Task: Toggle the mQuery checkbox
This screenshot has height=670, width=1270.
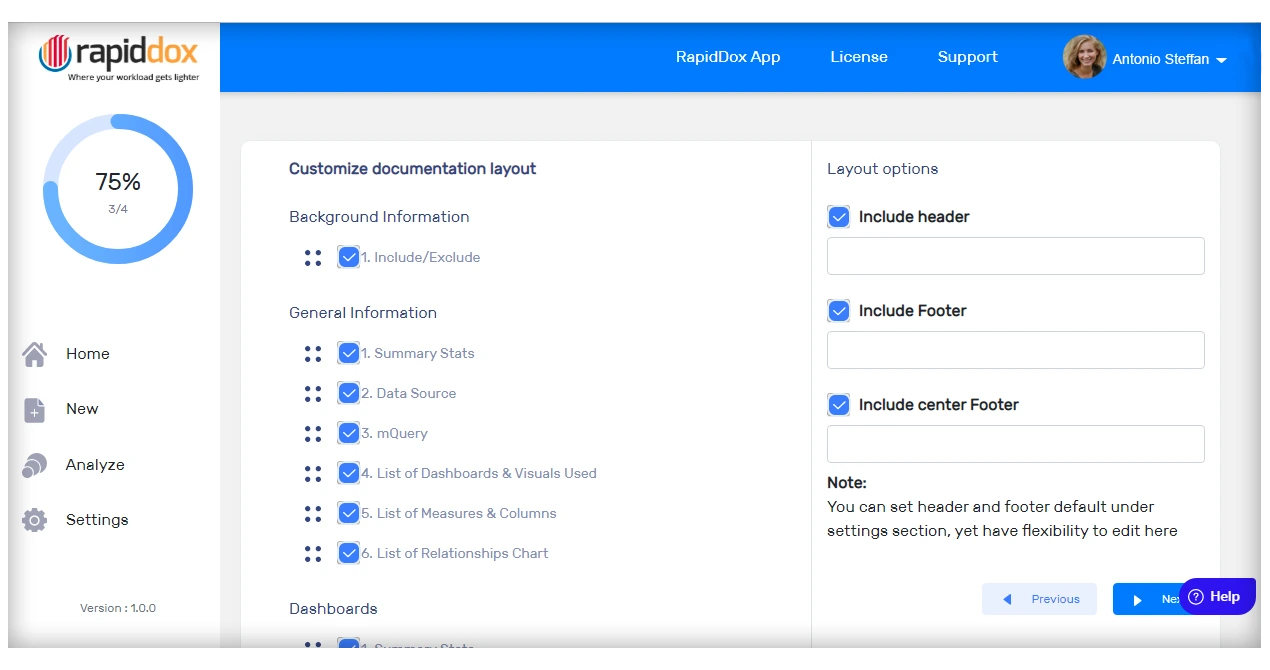Action: (x=348, y=433)
